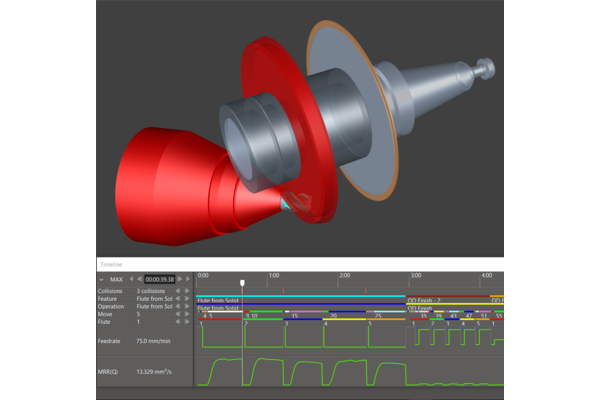Click the collision marker after 2:00
This screenshot has width=600, height=400.
(365, 291)
